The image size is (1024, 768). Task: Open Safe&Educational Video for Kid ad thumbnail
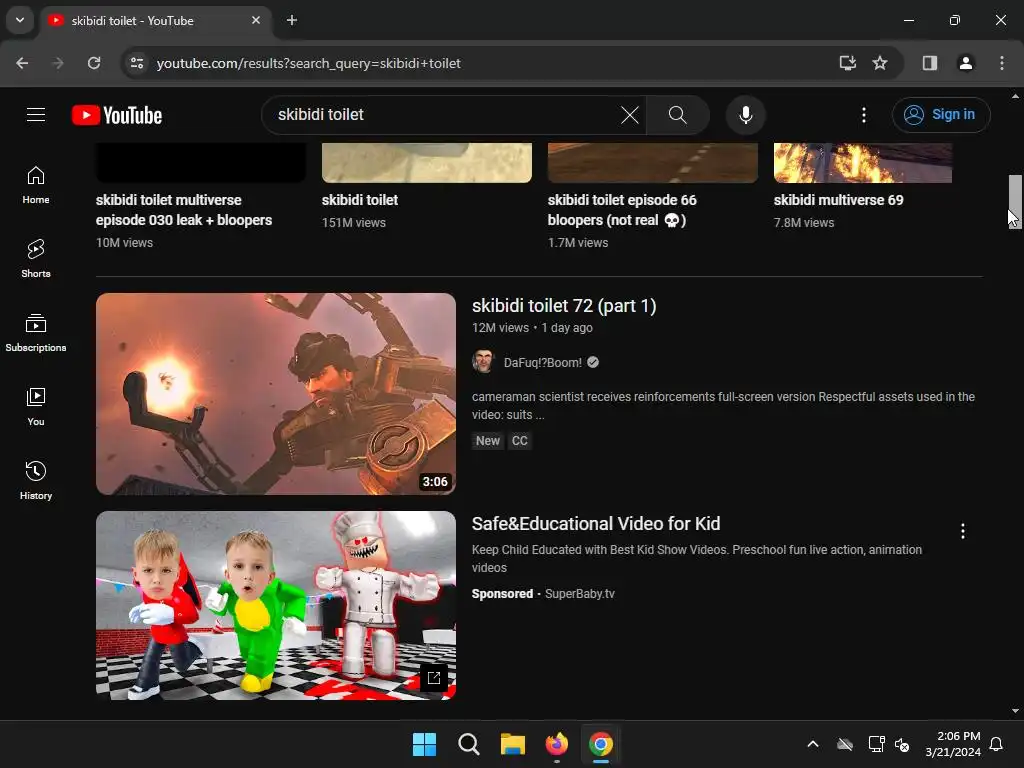coord(276,605)
